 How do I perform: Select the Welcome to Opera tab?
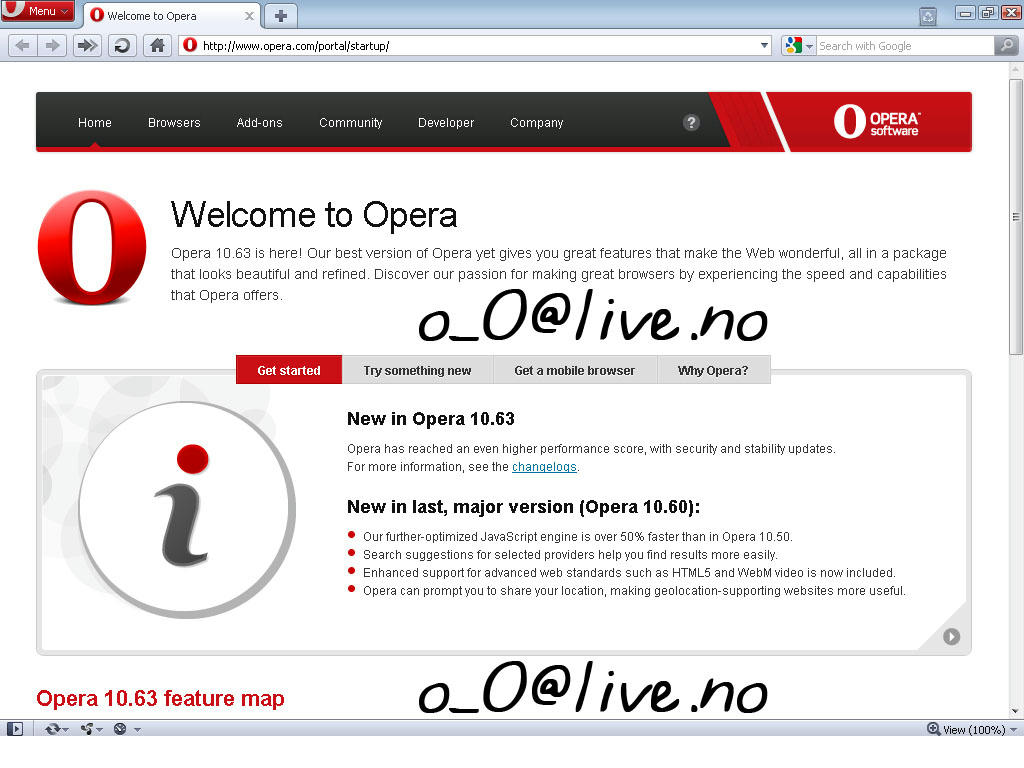(172, 16)
